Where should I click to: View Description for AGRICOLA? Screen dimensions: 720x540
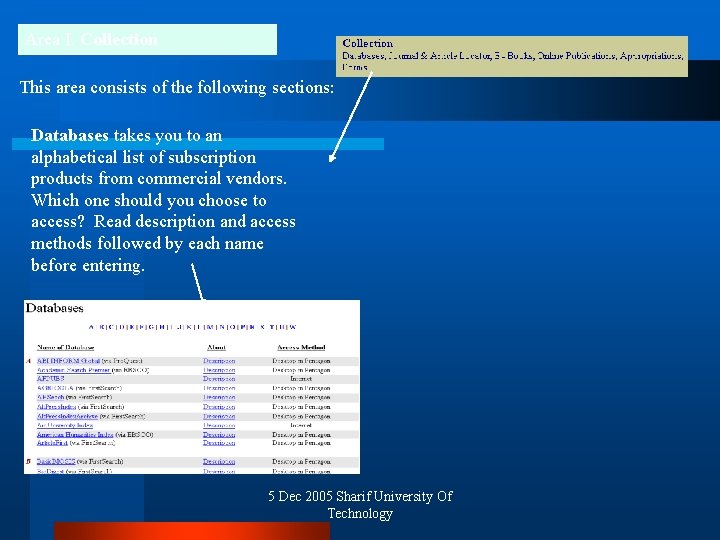point(219,388)
